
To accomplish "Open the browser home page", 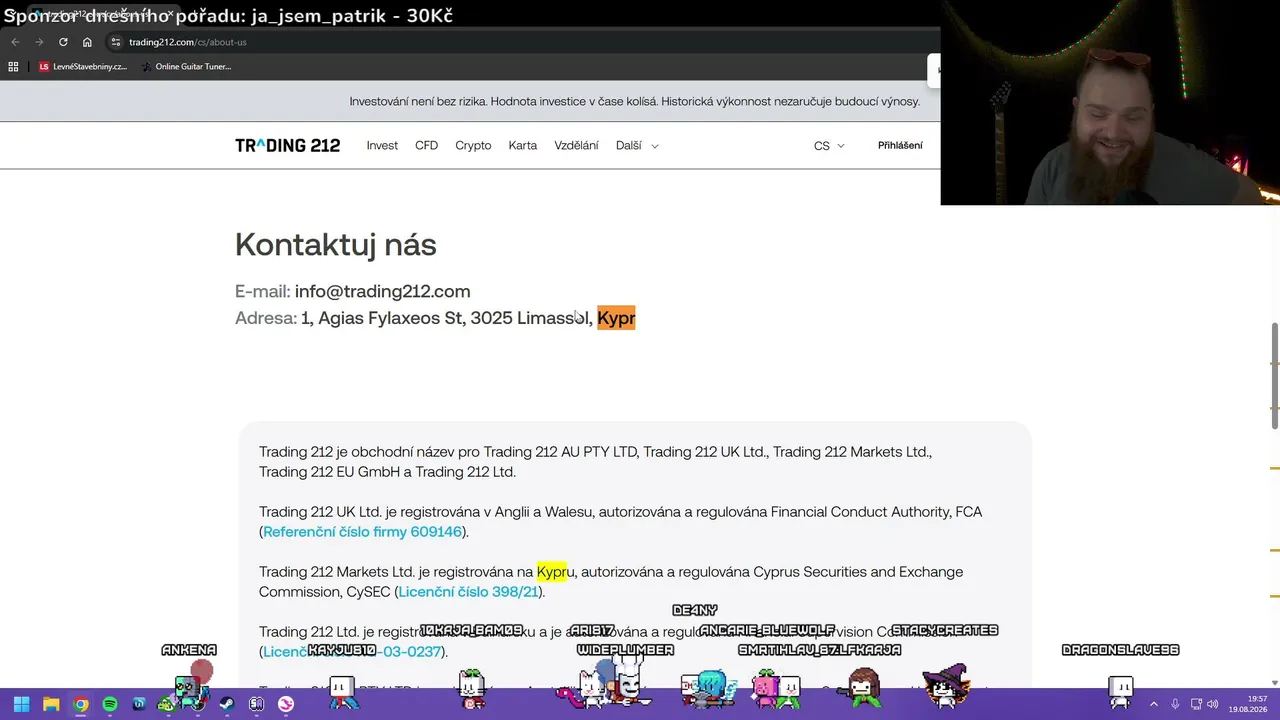I will click(x=87, y=42).
